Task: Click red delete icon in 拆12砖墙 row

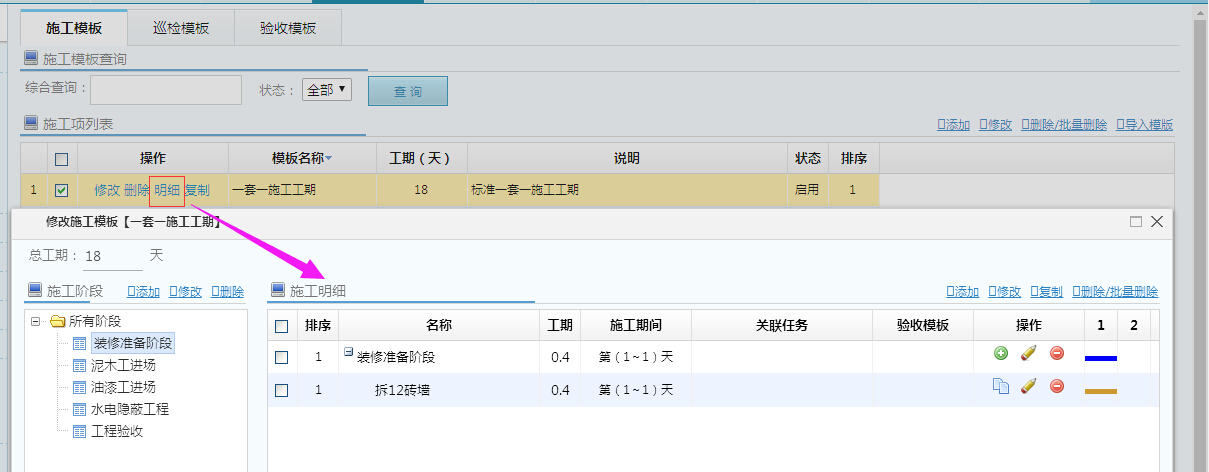Action: tap(1057, 387)
